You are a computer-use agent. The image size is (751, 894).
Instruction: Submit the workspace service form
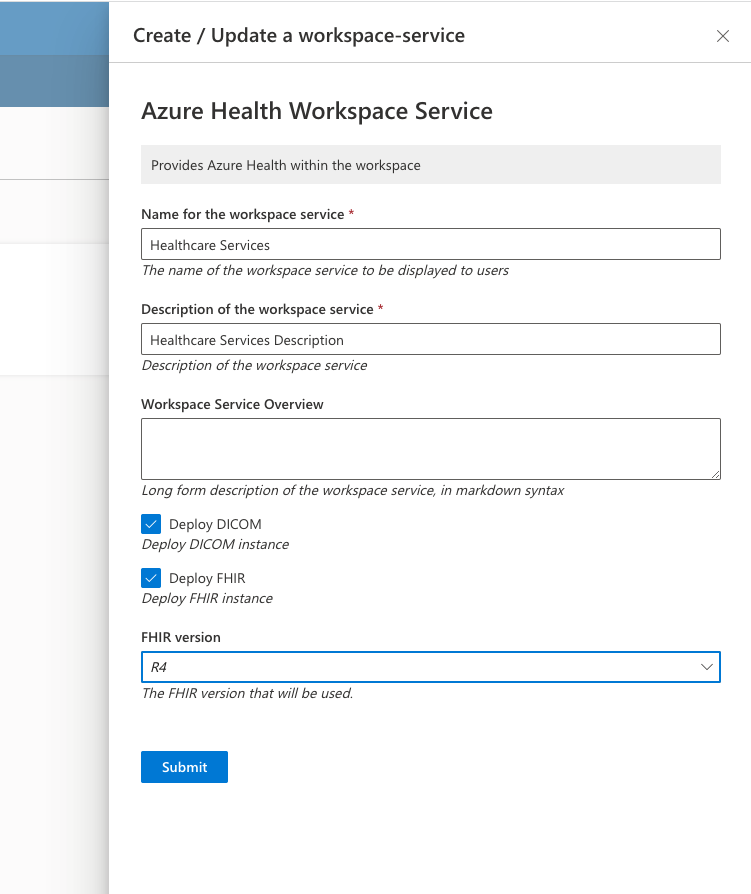click(x=184, y=766)
